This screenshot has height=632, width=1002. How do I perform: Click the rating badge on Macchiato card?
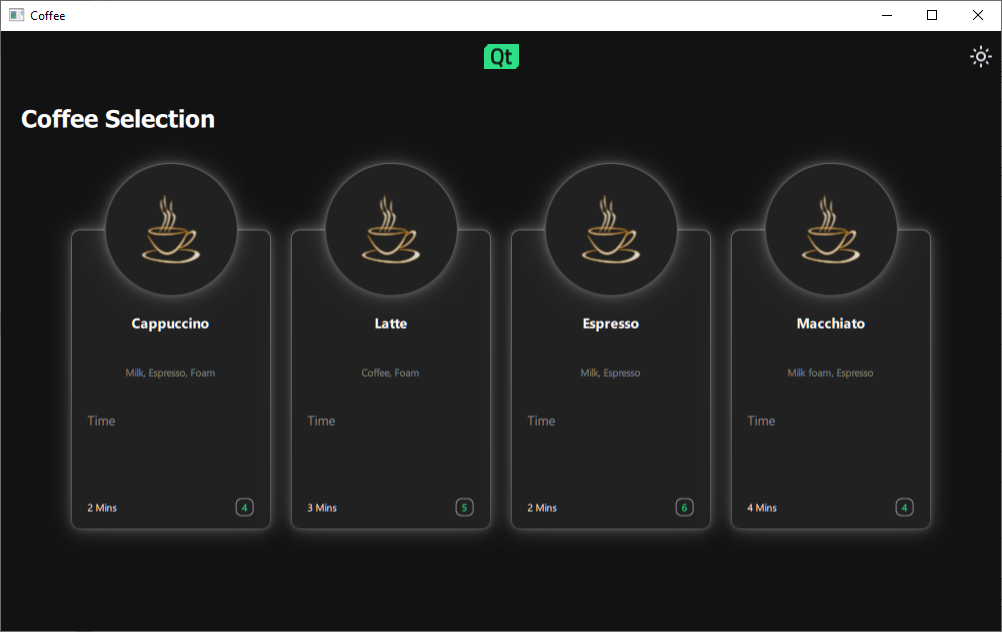(904, 507)
